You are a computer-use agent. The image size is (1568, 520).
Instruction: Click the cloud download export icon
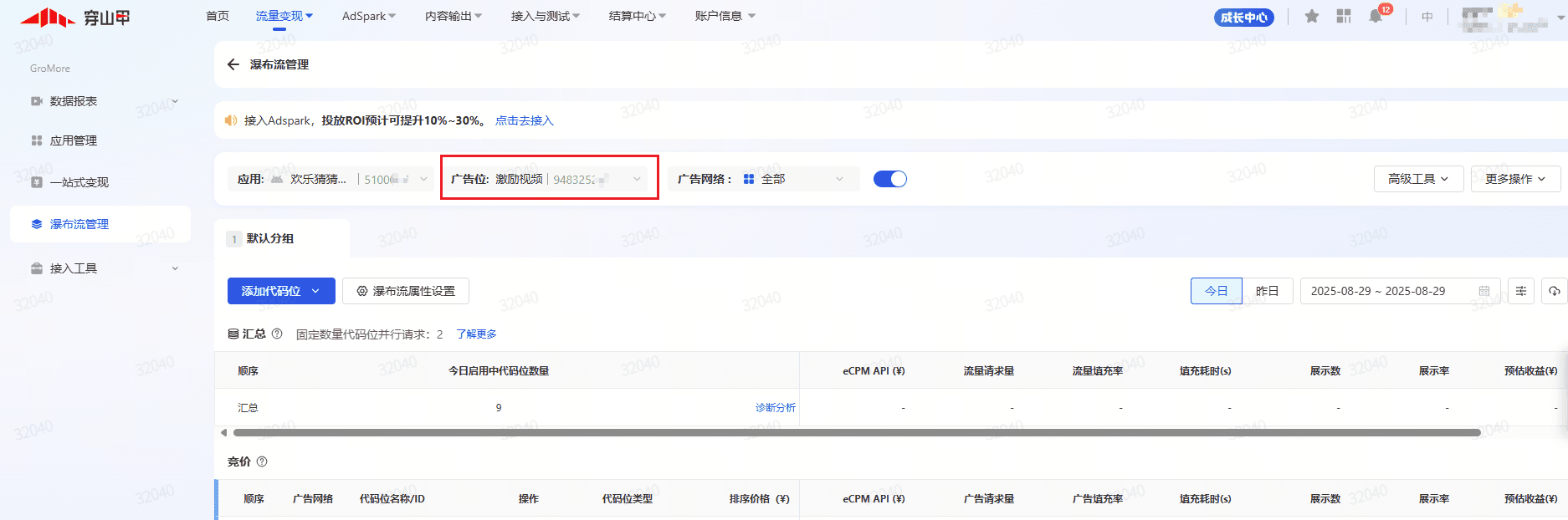[x=1555, y=291]
